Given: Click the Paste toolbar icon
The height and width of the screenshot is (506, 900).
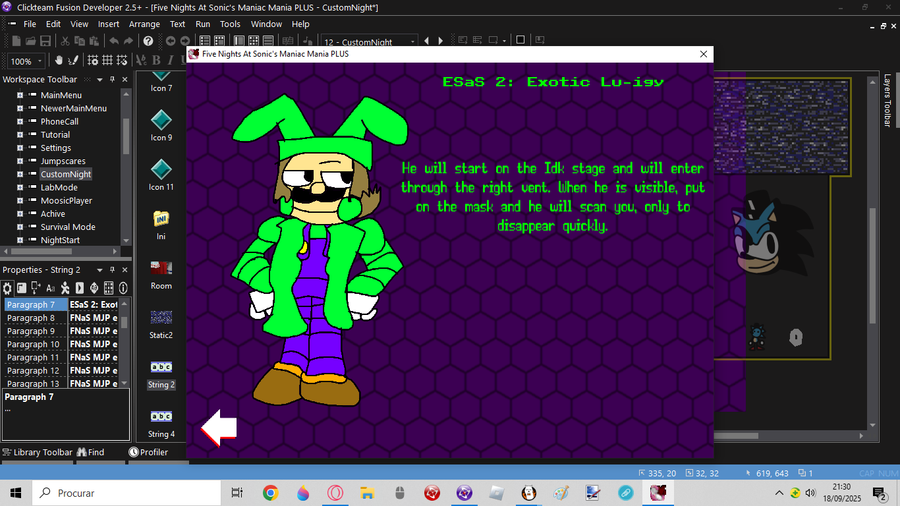Looking at the screenshot, I should (x=94, y=41).
